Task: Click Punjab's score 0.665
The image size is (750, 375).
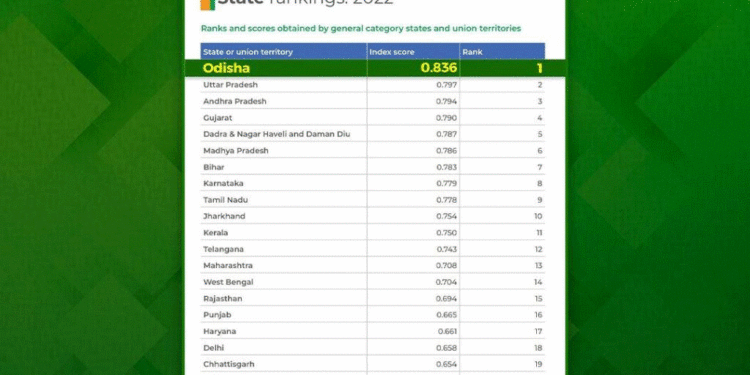Action: coord(446,315)
